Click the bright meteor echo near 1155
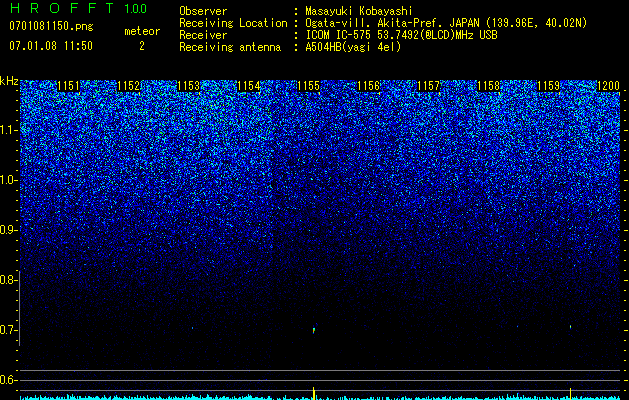 (x=314, y=330)
